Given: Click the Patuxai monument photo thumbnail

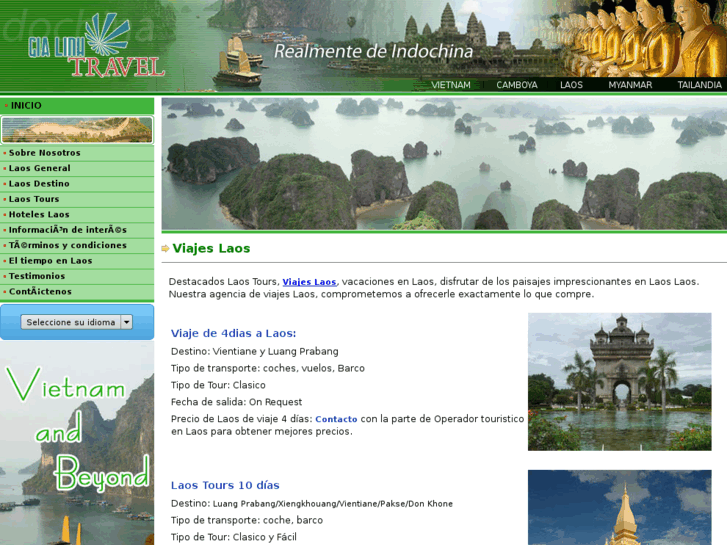Looking at the screenshot, I should point(619,382).
